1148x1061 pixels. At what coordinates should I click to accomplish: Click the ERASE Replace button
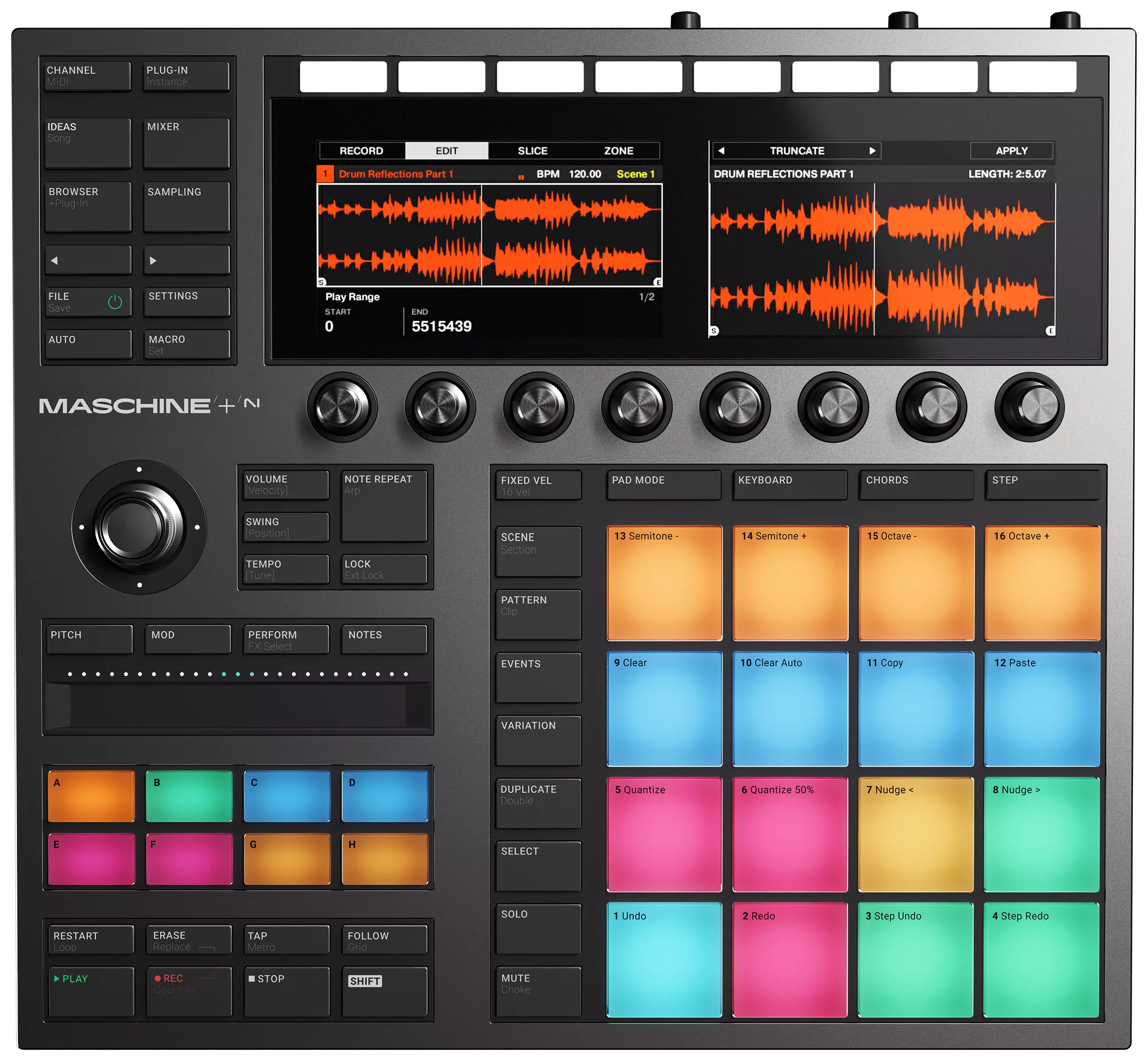[189, 939]
